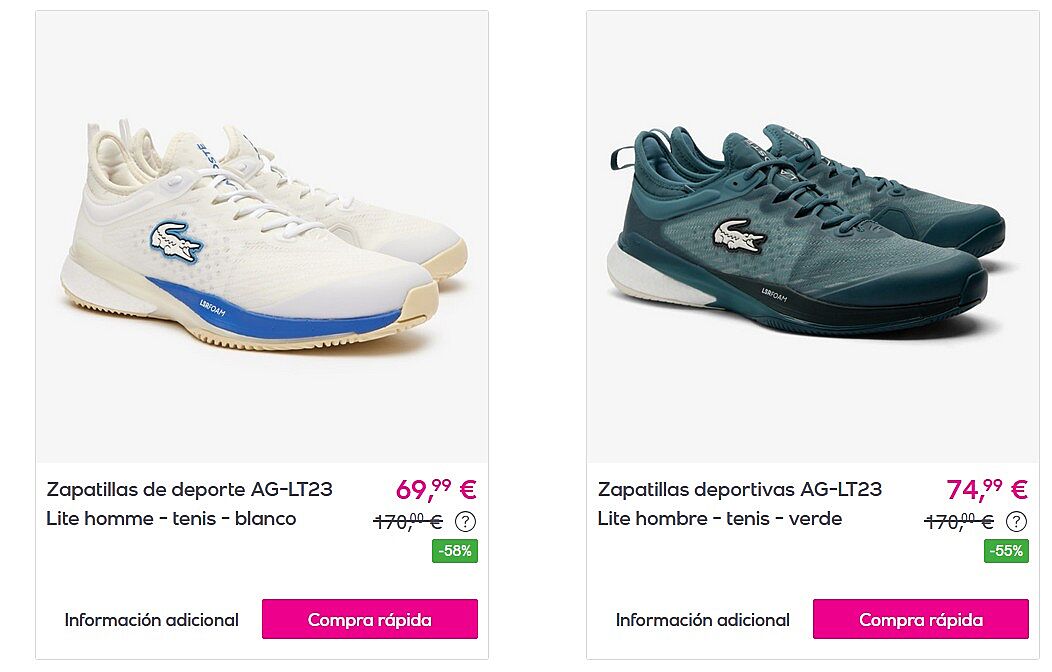The image size is (1052, 672).
Task: Click the help icon beside white shoe's original price
Action: point(465,521)
